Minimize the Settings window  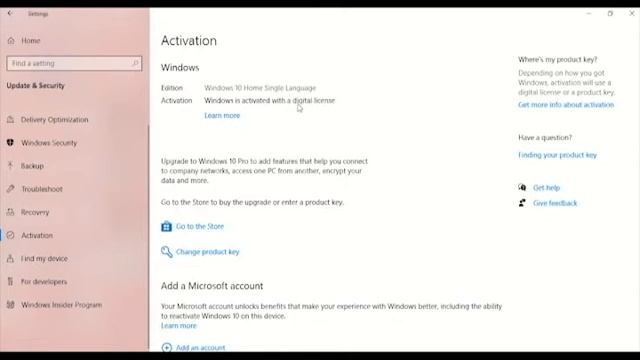(x=589, y=13)
